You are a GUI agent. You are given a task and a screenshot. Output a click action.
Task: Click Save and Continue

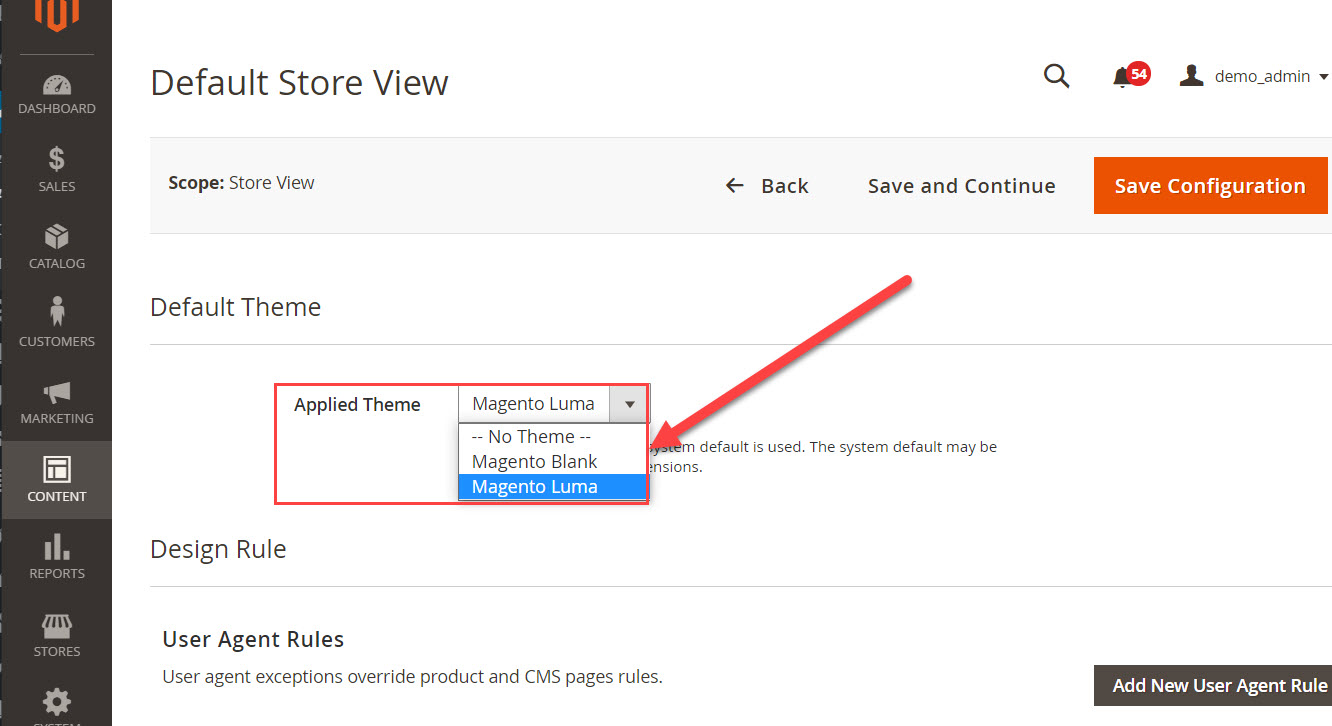click(961, 185)
